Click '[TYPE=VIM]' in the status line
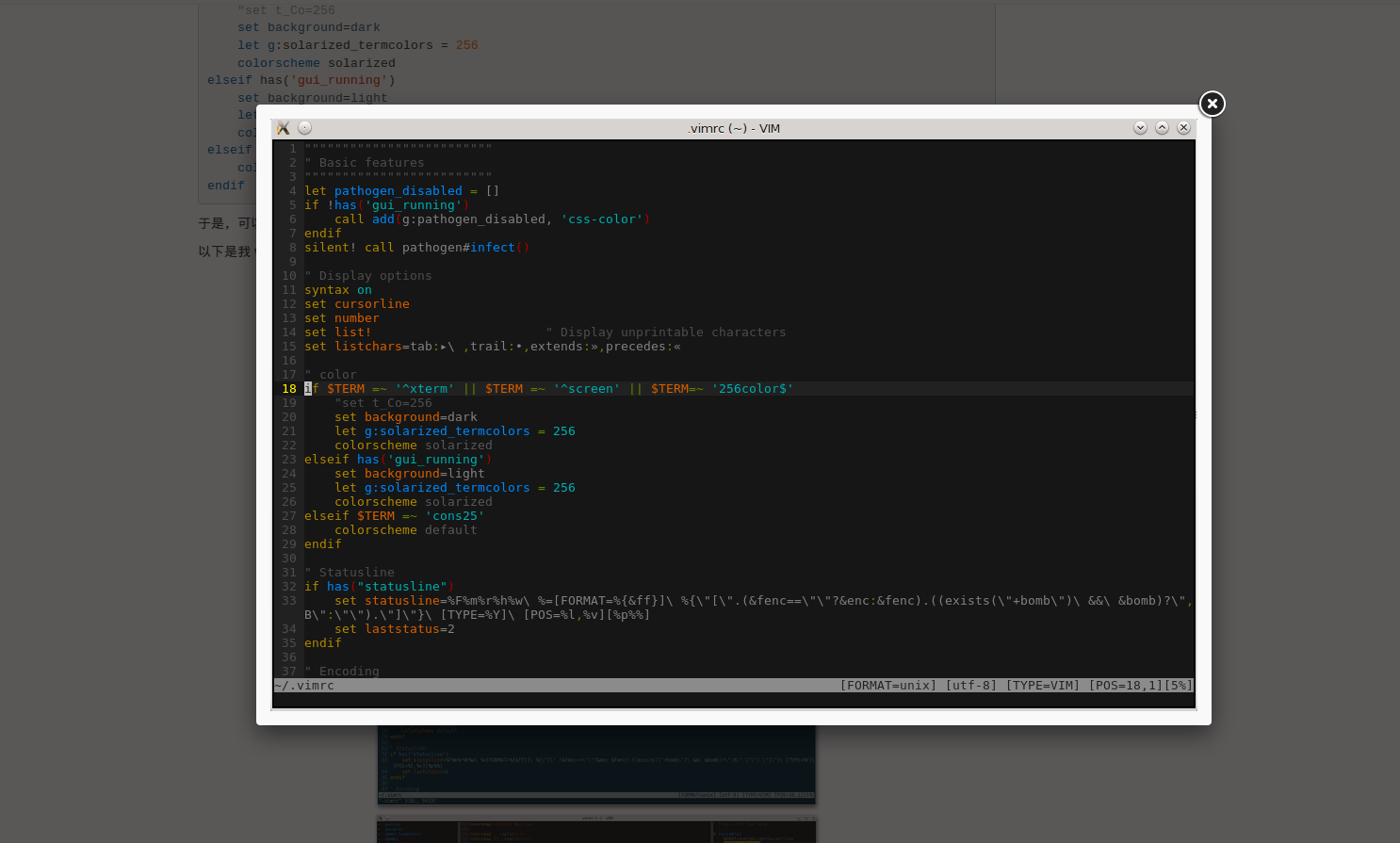Viewport: 1400px width, 843px height. (x=1043, y=686)
